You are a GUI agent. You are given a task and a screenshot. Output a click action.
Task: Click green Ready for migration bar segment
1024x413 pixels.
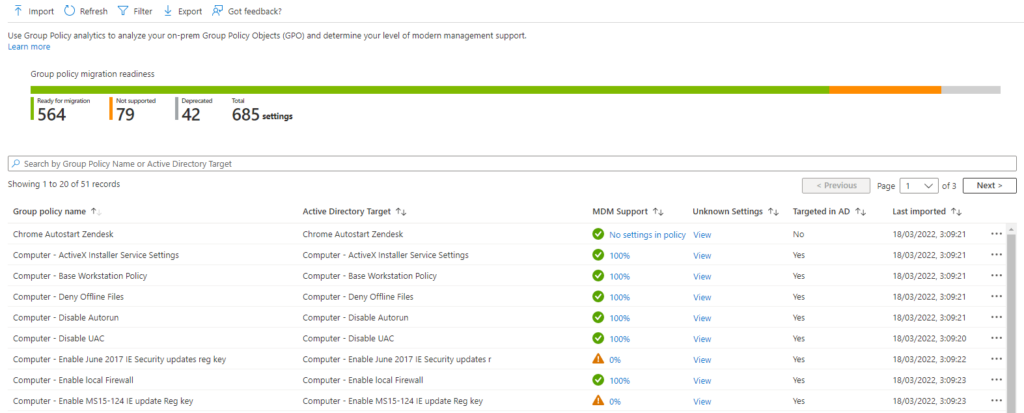pyautogui.click(x=430, y=90)
